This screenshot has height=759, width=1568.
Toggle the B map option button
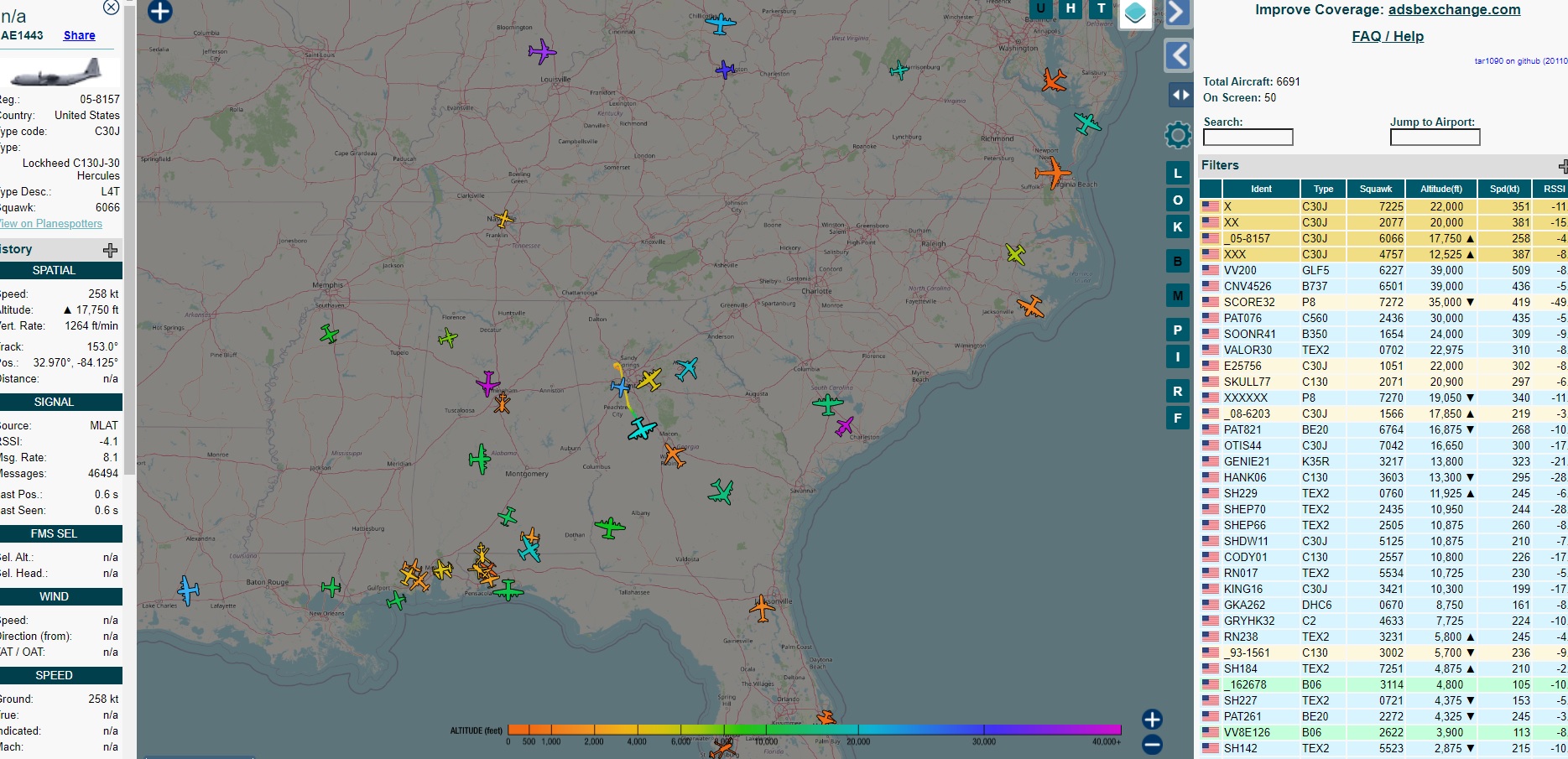(1178, 261)
